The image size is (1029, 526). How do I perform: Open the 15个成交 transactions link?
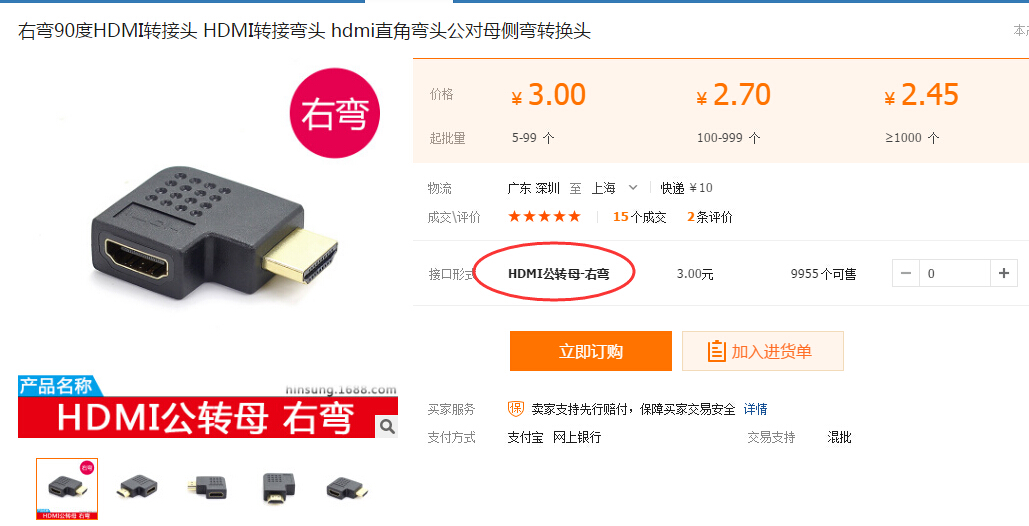[640, 217]
